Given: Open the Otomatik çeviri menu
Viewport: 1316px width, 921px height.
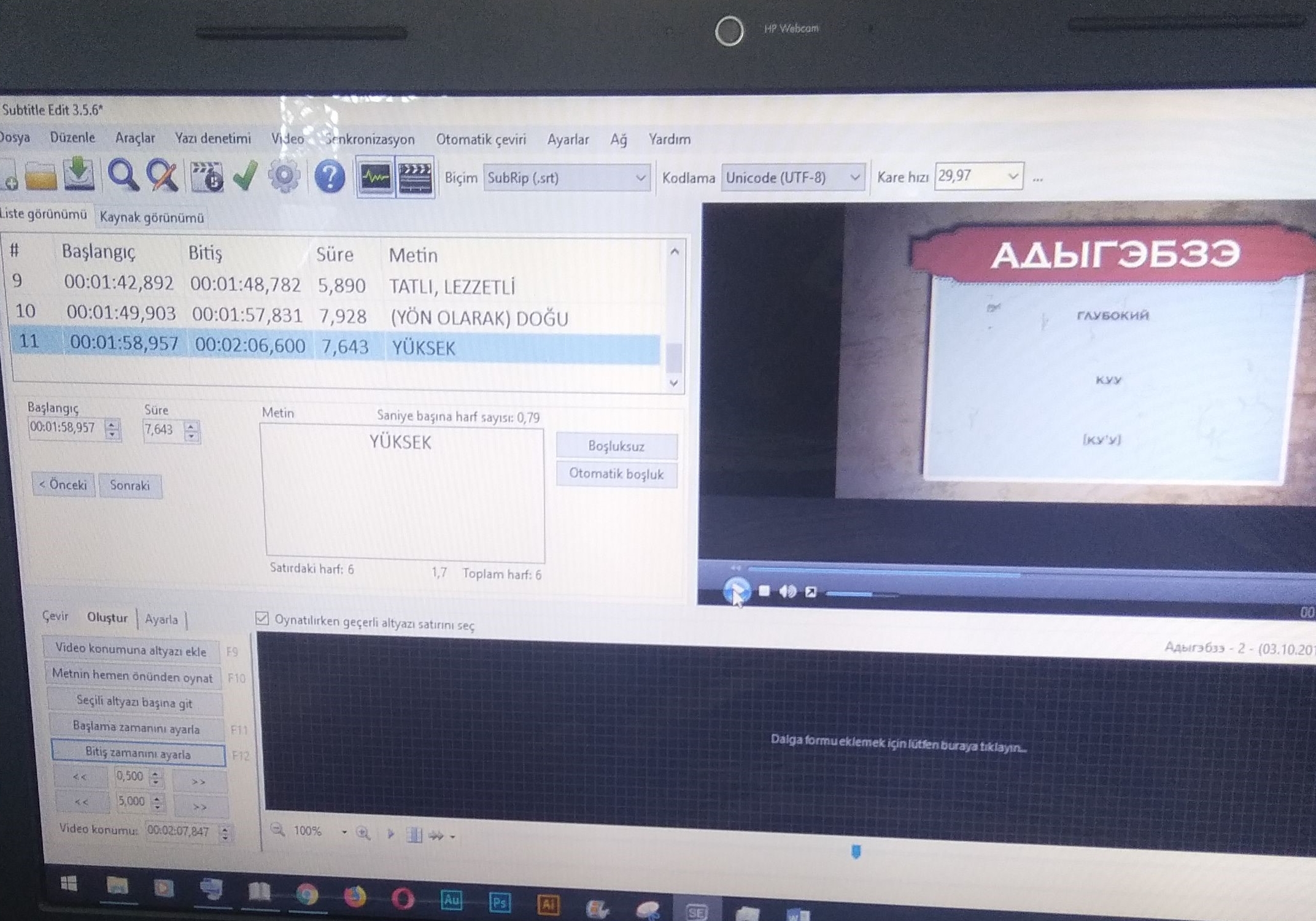Looking at the screenshot, I should pyautogui.click(x=481, y=139).
